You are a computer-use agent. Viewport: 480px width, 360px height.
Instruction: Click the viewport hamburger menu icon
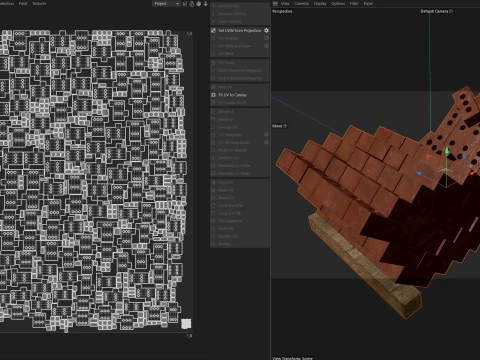click(275, 4)
